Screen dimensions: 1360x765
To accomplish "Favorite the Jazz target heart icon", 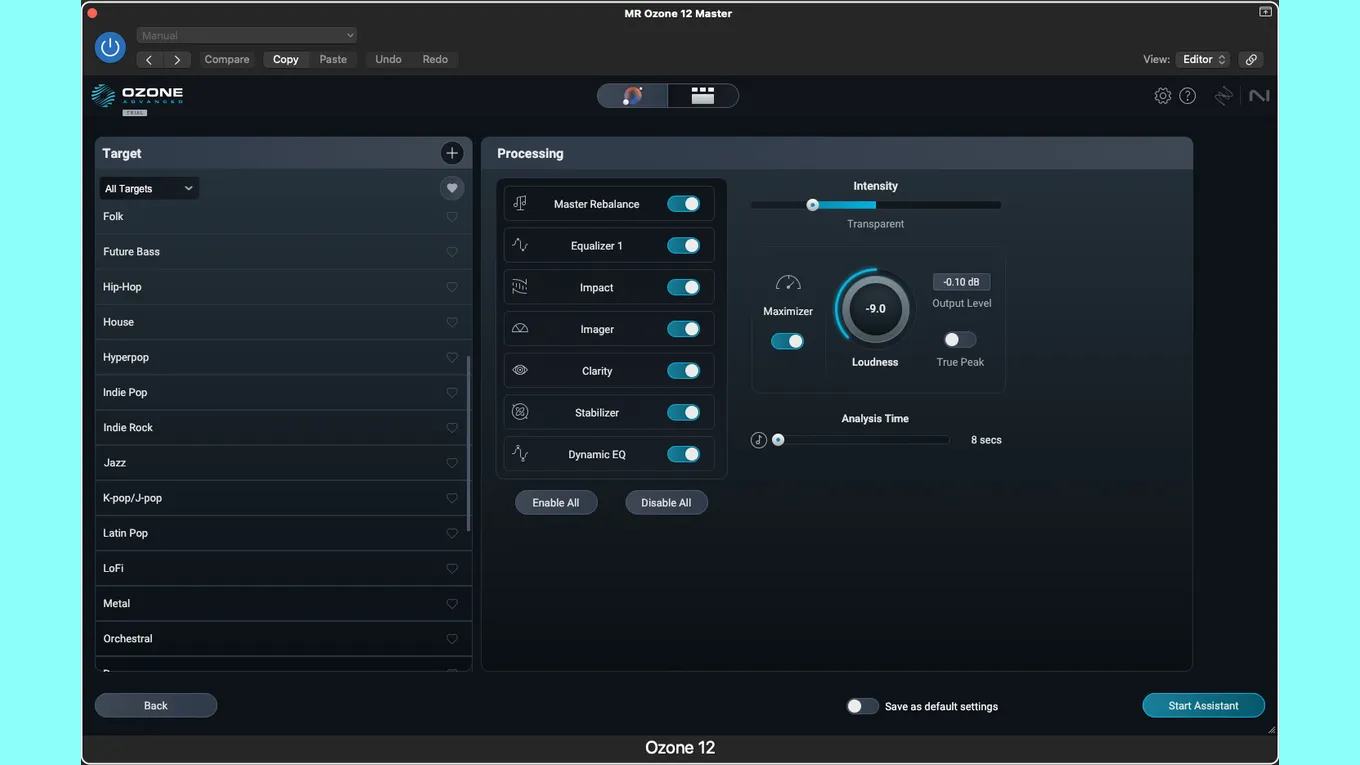I will [x=452, y=463].
